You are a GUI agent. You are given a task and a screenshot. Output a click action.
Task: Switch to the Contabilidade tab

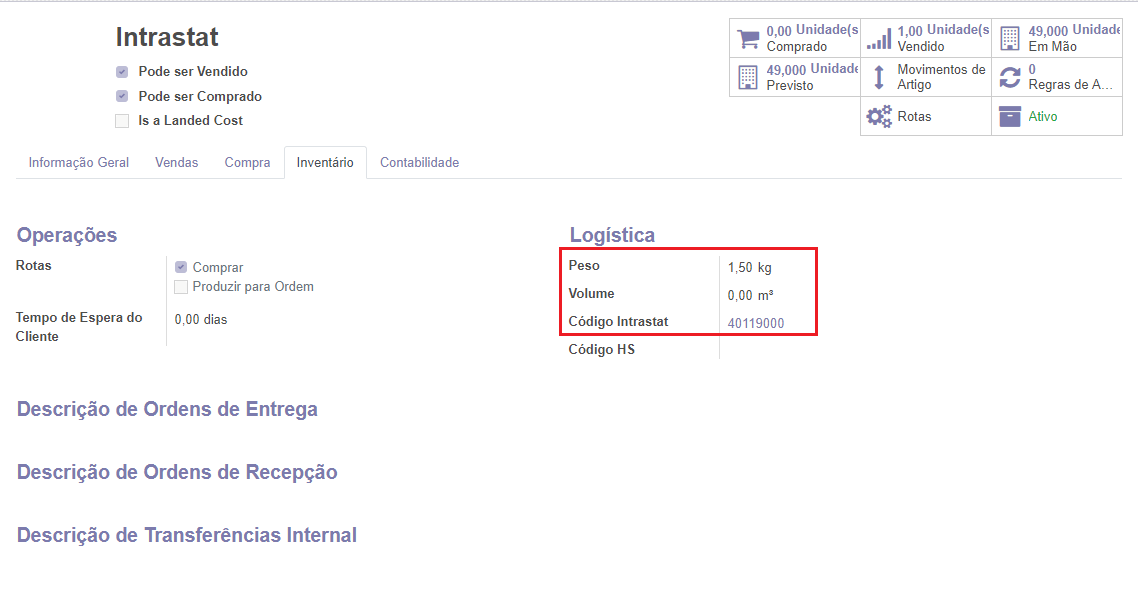tap(419, 161)
